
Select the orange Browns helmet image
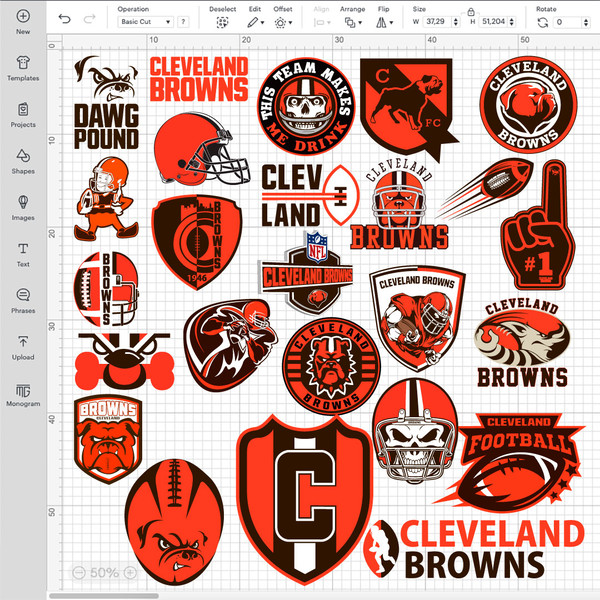(201, 149)
